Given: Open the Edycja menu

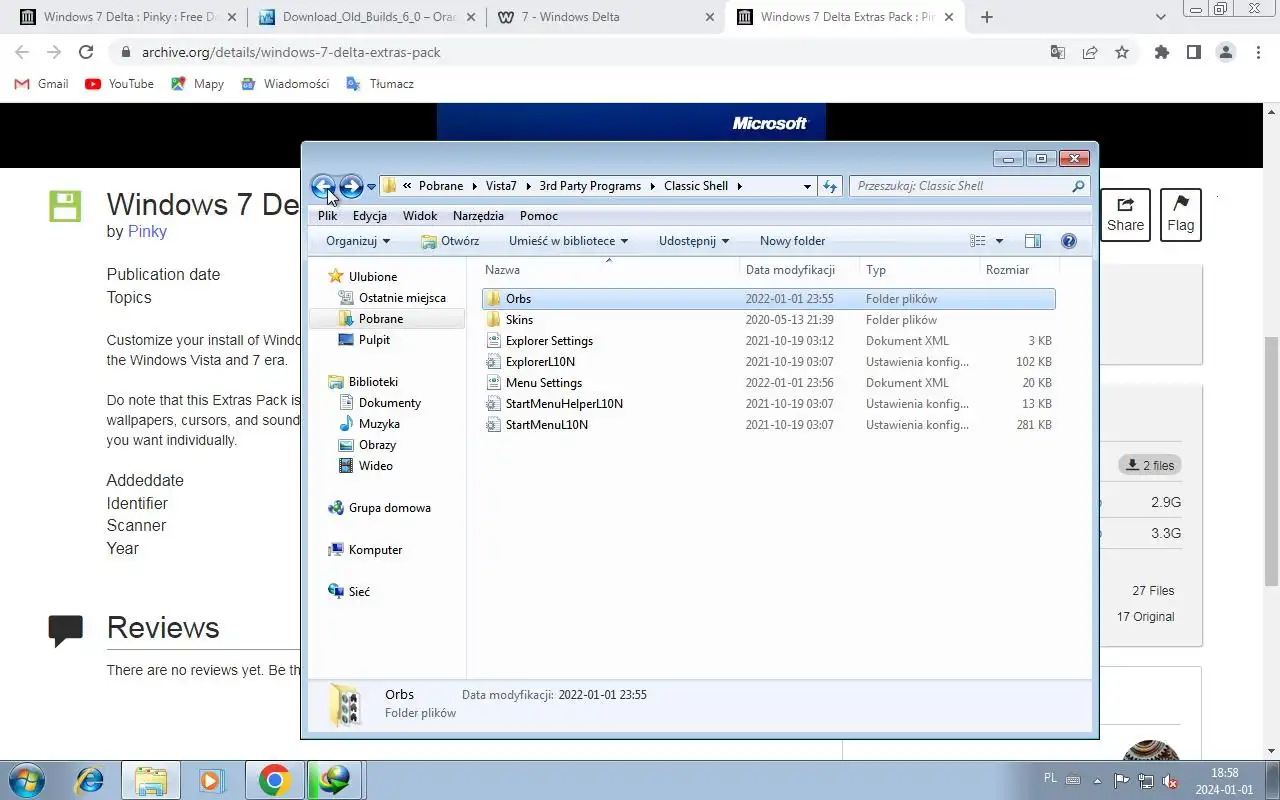Looking at the screenshot, I should tap(370, 216).
